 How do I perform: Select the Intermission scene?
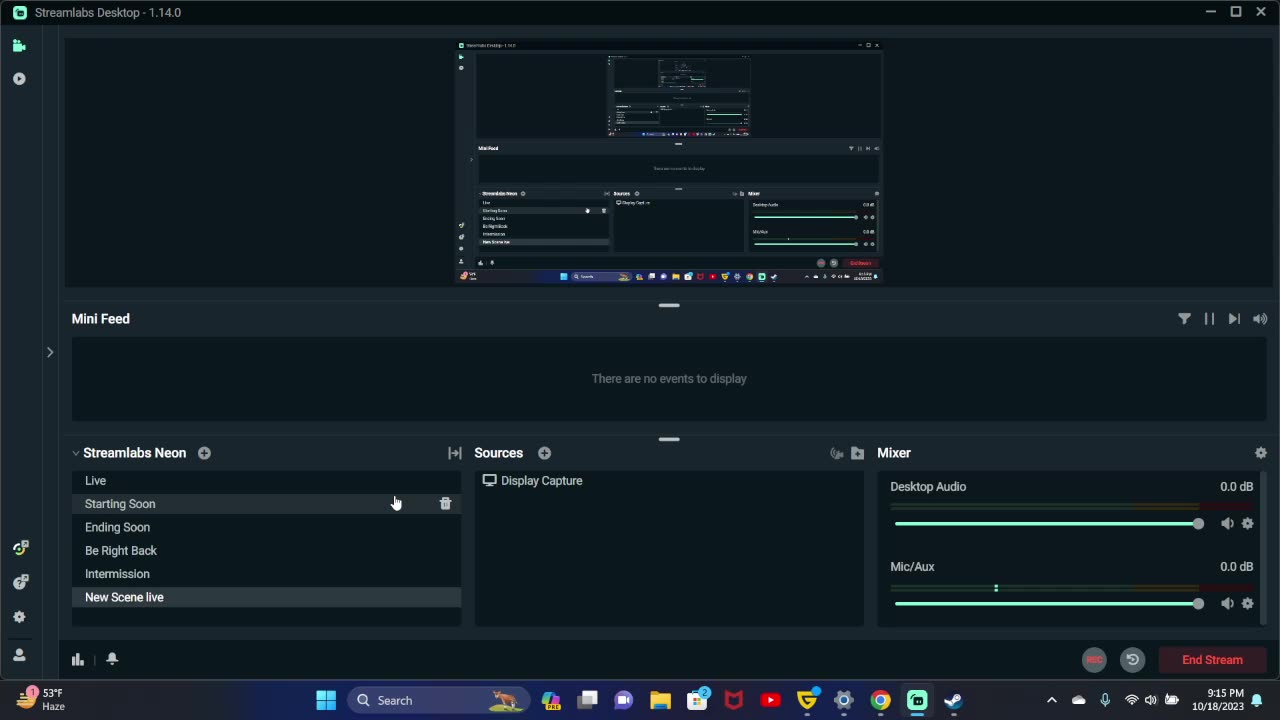(266, 574)
